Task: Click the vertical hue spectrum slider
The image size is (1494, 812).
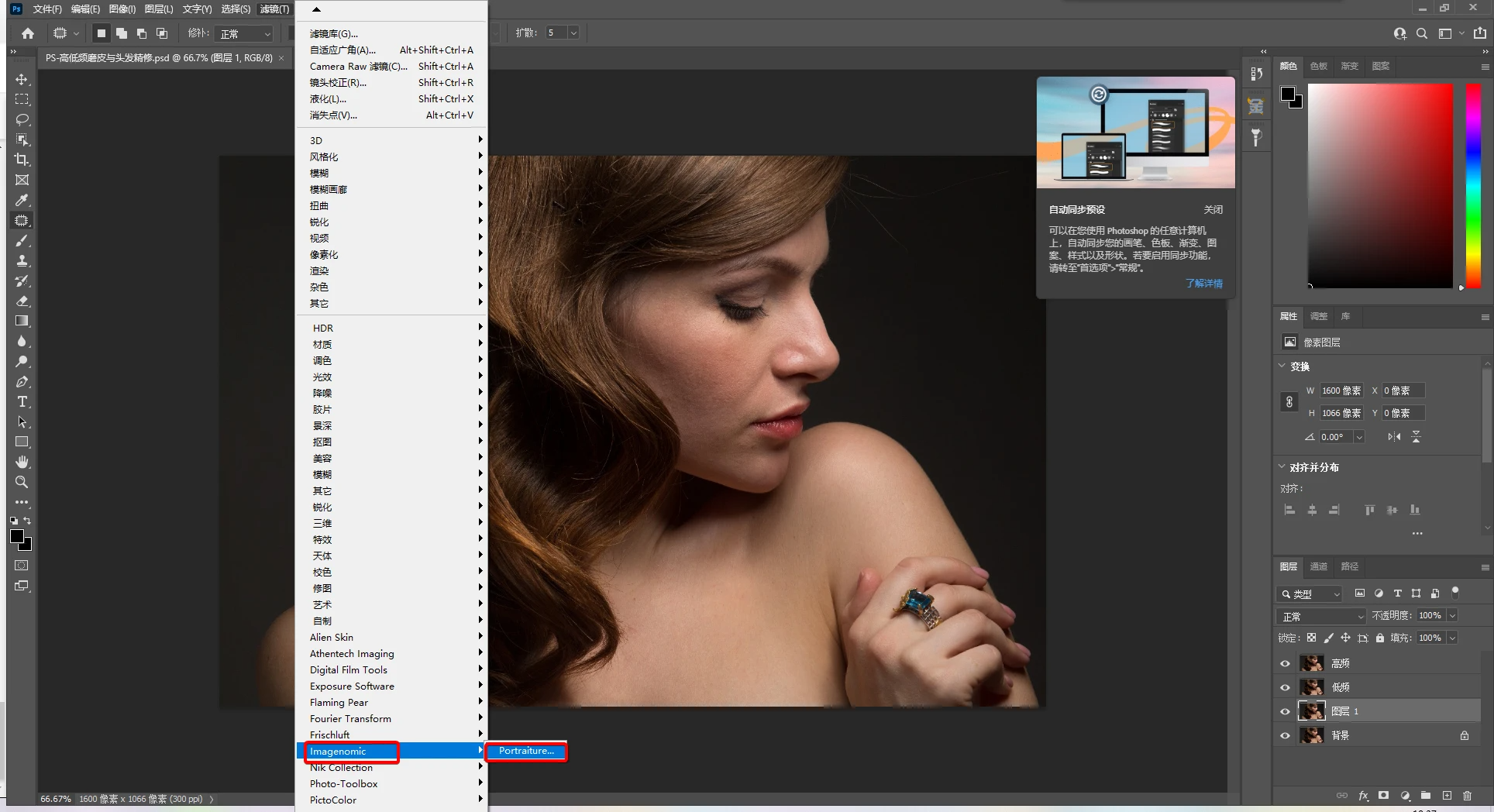Action: coord(1473,186)
